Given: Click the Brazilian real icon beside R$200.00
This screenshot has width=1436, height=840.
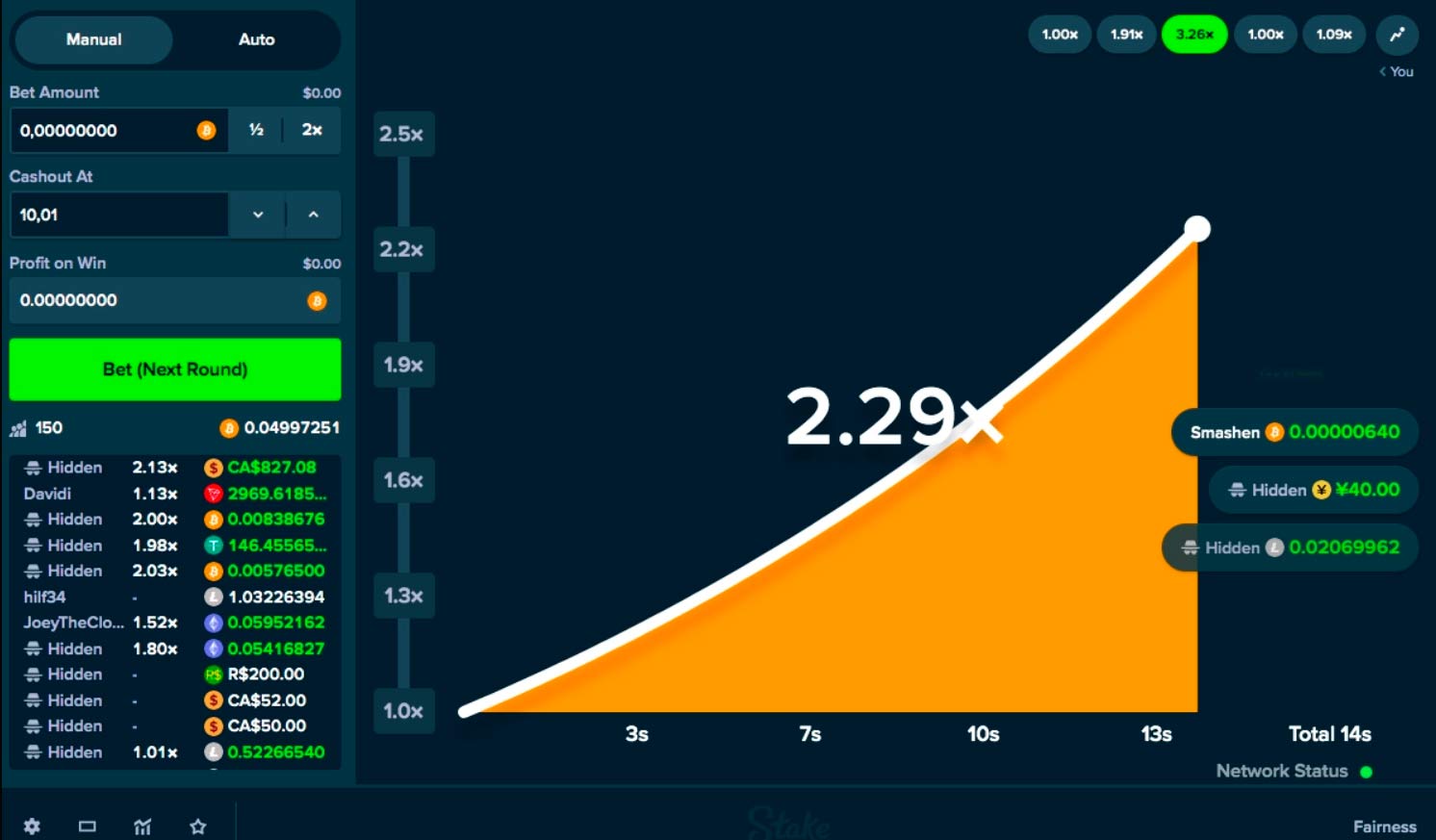Looking at the screenshot, I should click(214, 675).
